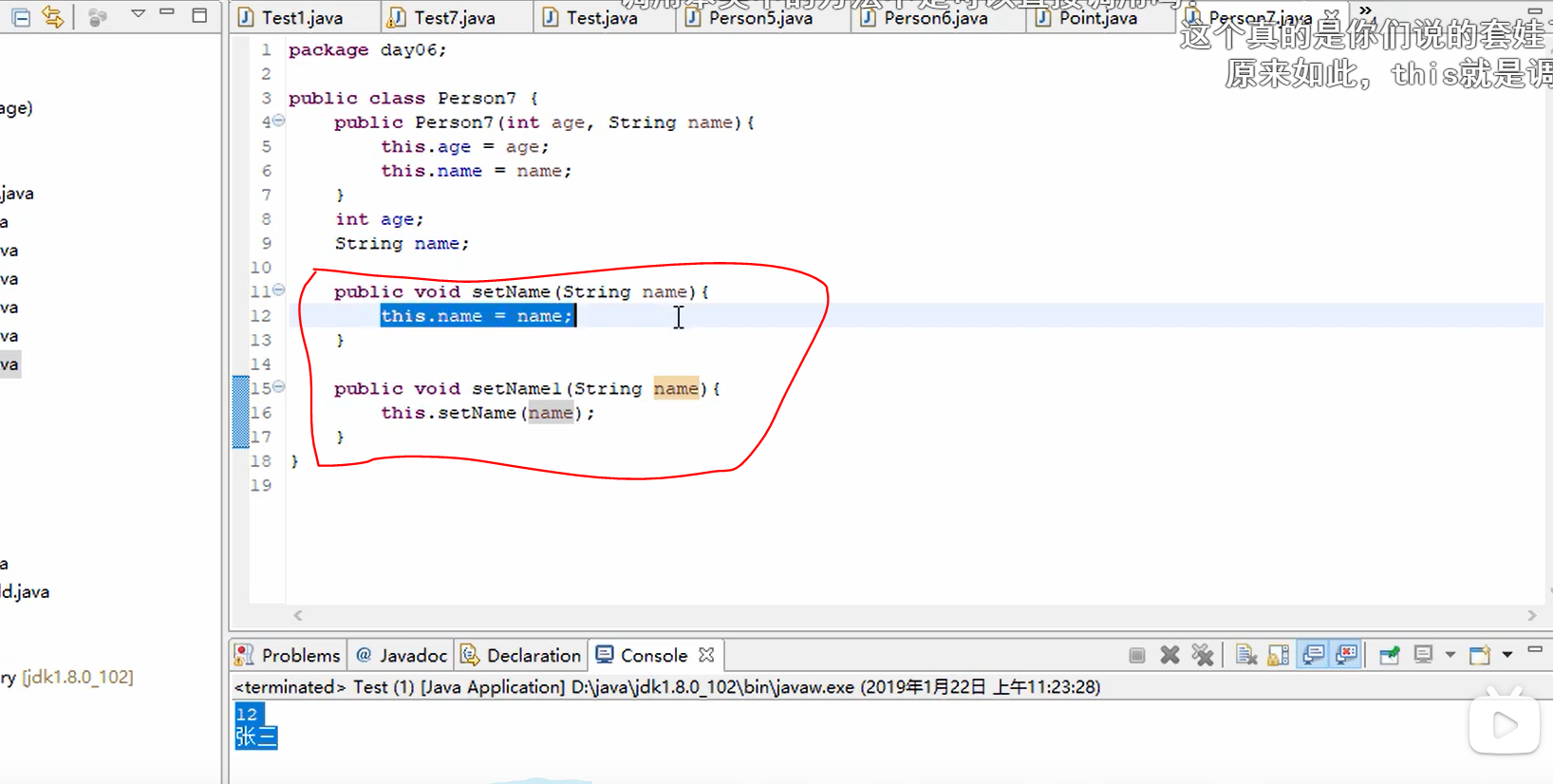Click the terminated Test (1) launch description
This screenshot has height=784, width=1553.
(667, 686)
